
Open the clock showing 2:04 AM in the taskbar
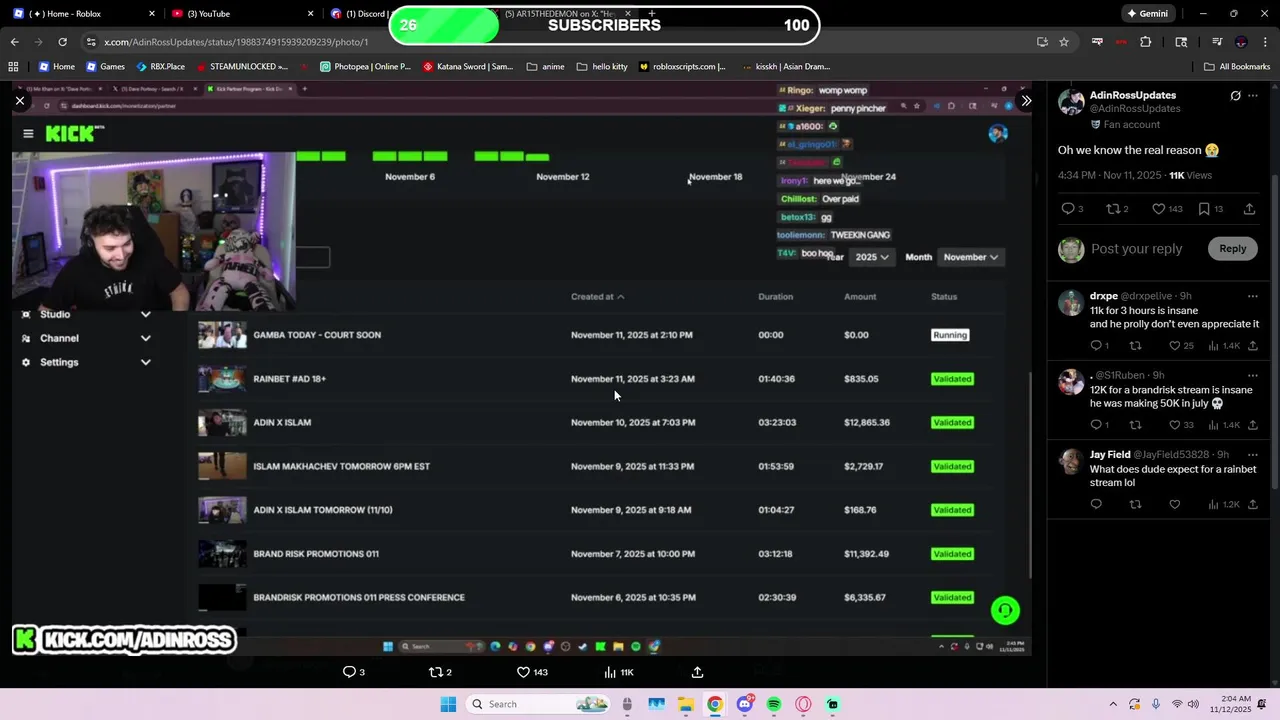1233,704
